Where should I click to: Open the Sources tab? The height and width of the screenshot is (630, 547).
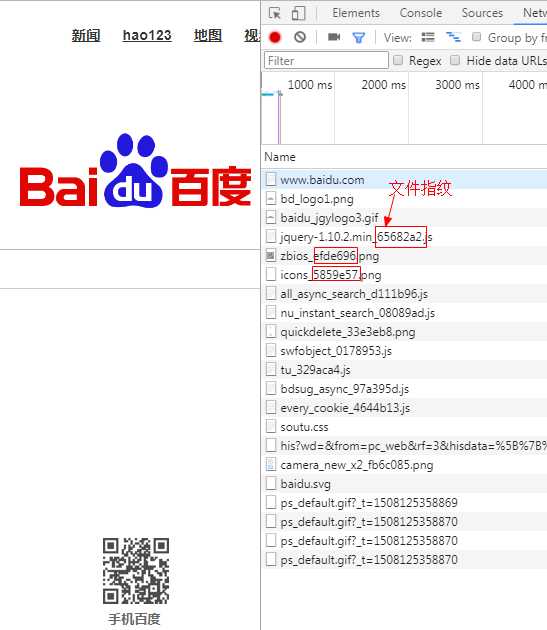point(482,13)
